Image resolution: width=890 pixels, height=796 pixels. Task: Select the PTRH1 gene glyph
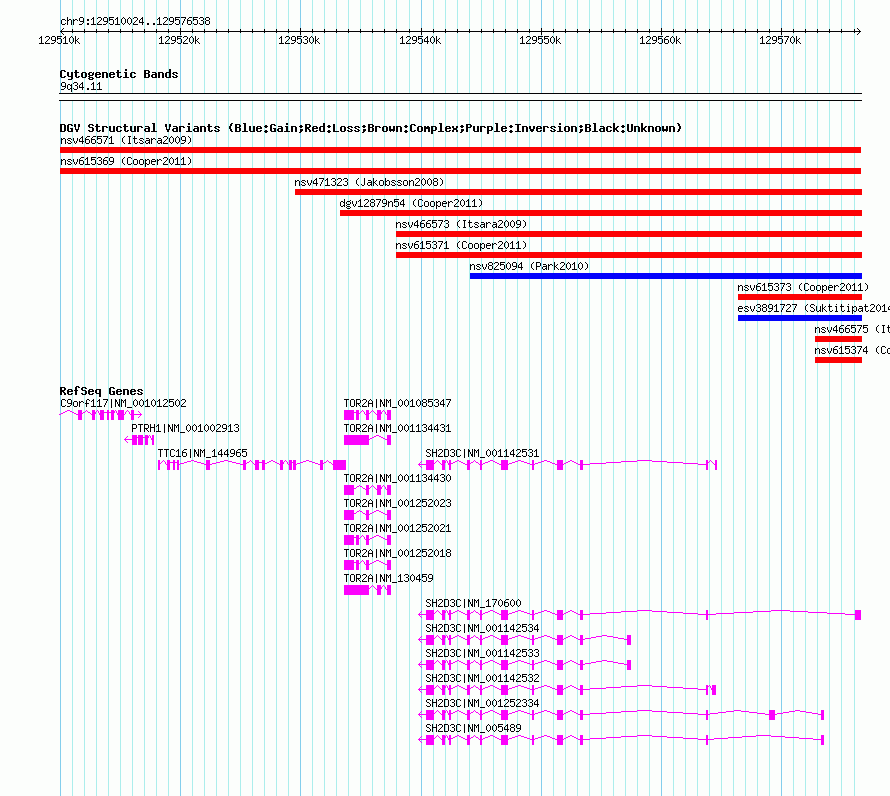[139, 440]
